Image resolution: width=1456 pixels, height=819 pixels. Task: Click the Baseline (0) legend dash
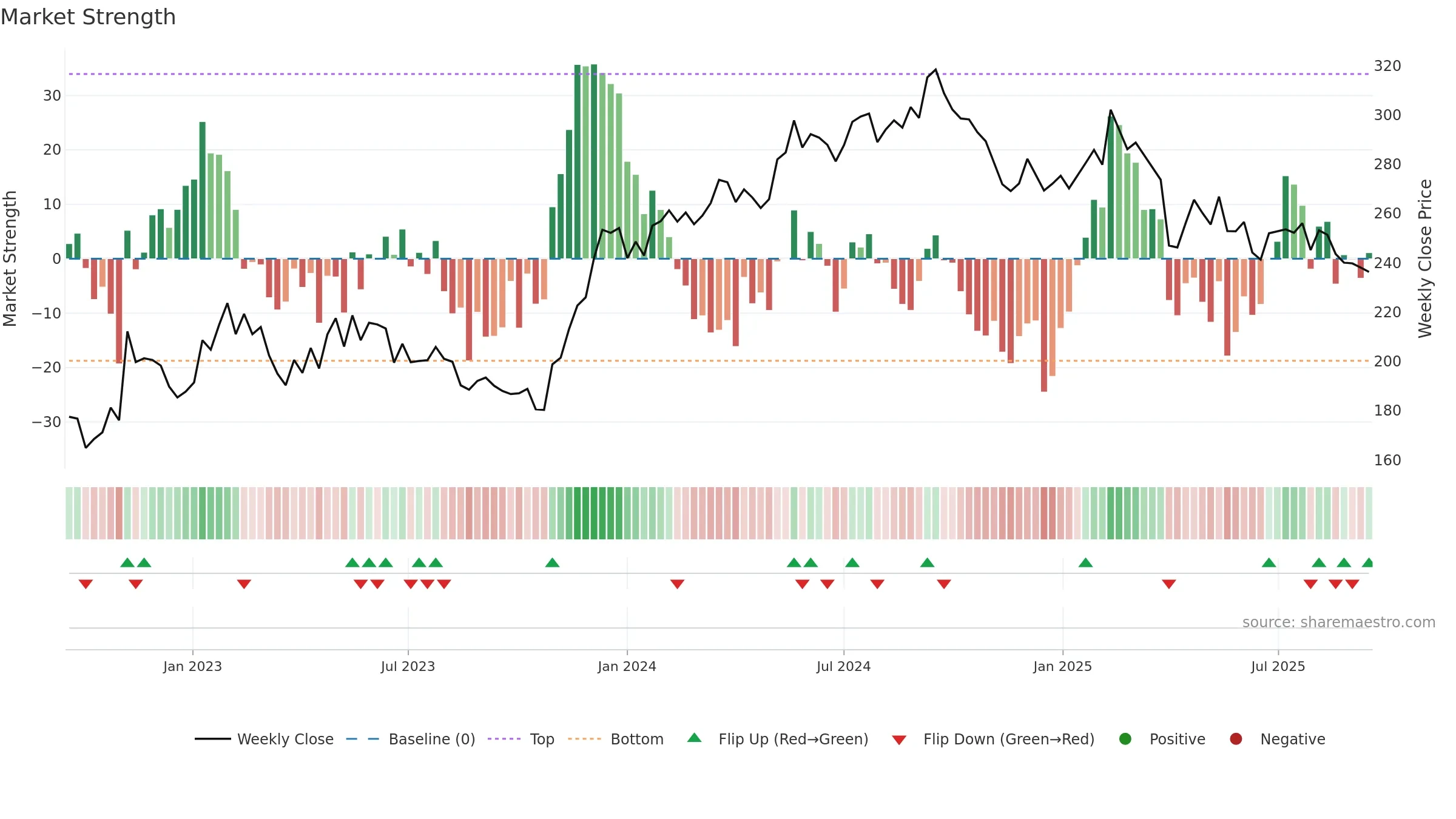pos(362,739)
